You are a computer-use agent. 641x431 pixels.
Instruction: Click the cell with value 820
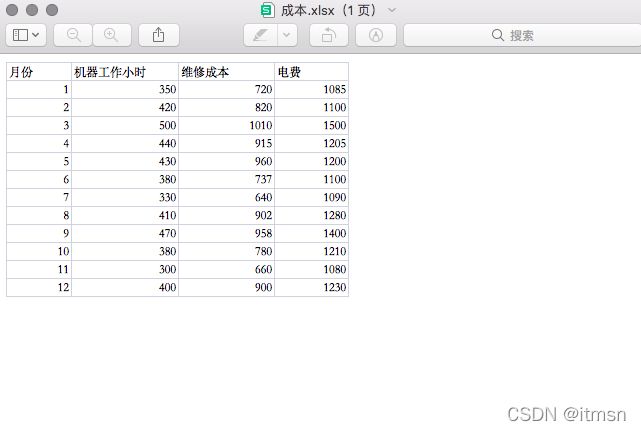pyautogui.click(x=226, y=108)
